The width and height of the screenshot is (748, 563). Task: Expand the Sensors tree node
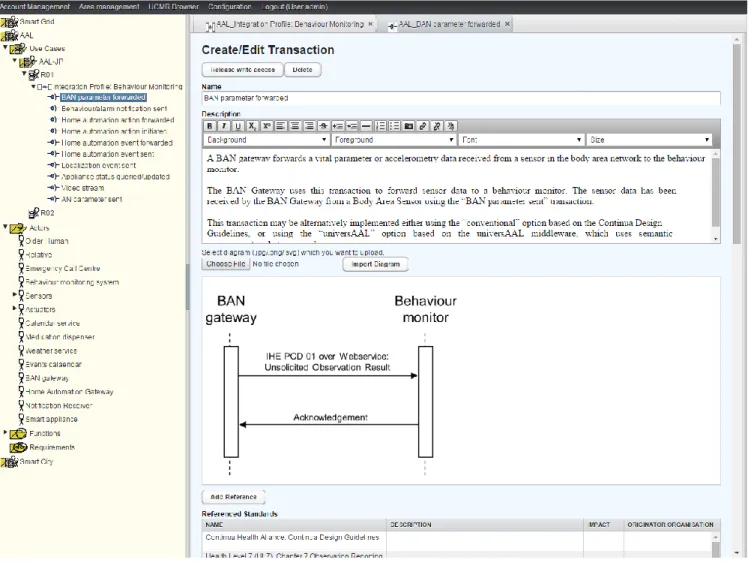tap(15, 295)
